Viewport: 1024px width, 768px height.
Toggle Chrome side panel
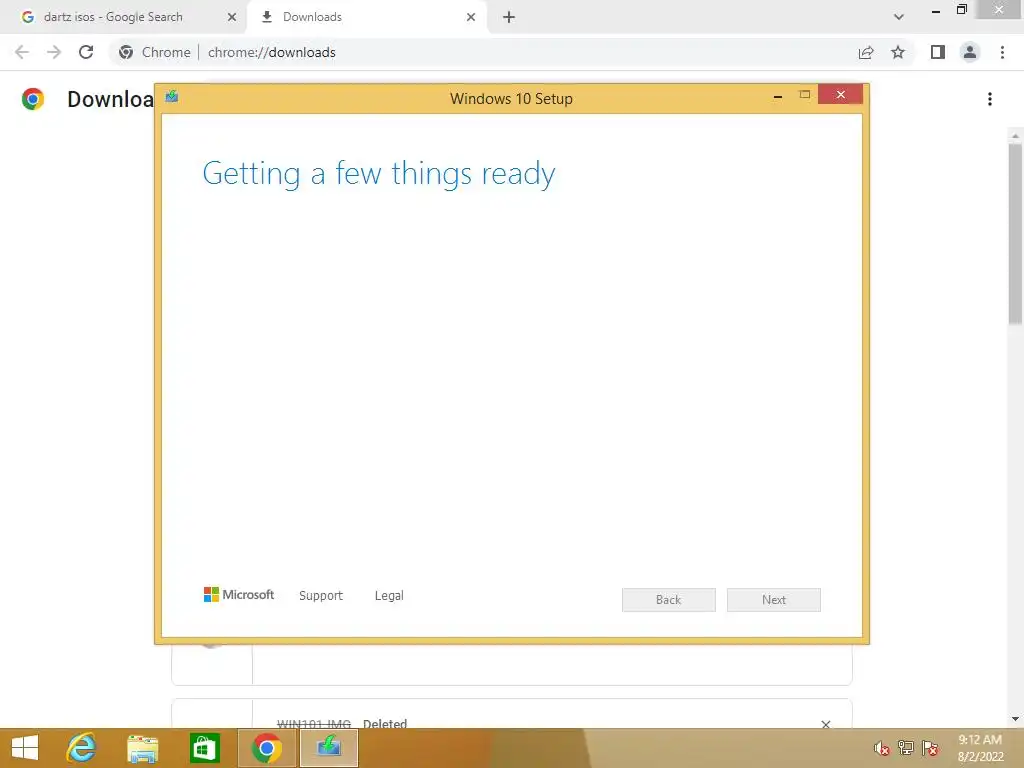click(938, 52)
